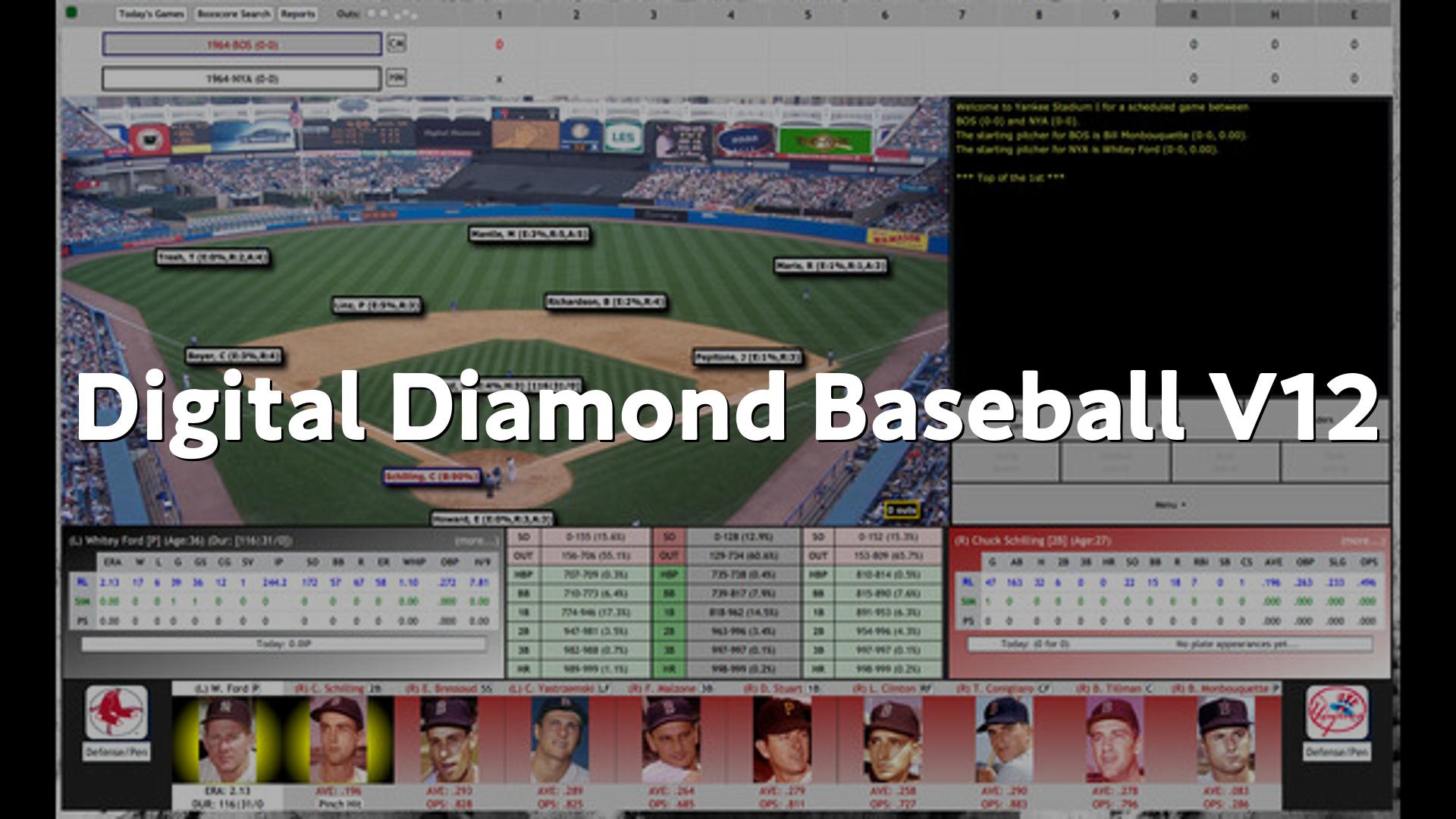Viewport: 1456px width, 819px height.
Task: Click the Today: (0 for 0) bar for Schilling
Action: (x=1170, y=645)
